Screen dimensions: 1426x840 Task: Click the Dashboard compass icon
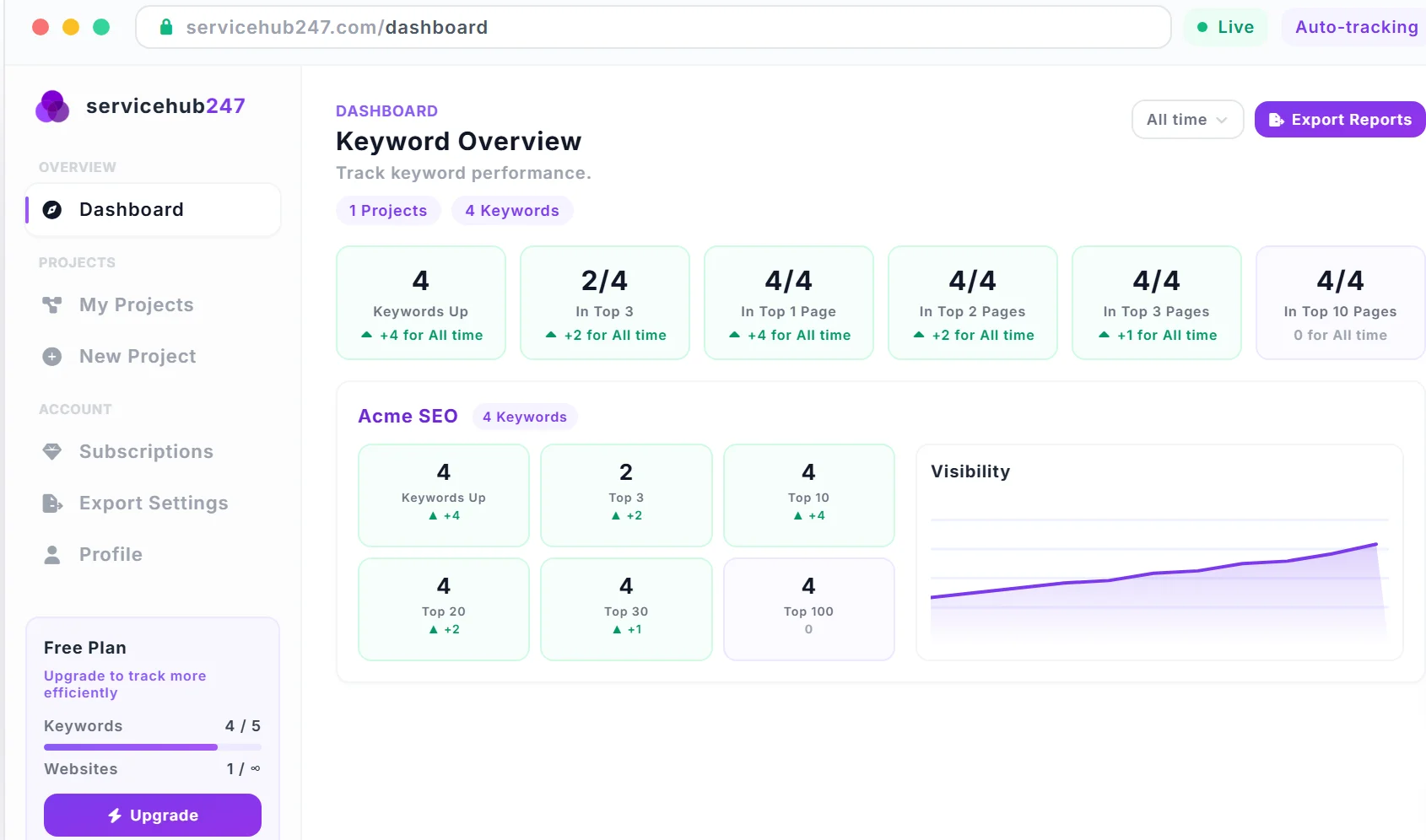pyautogui.click(x=52, y=210)
